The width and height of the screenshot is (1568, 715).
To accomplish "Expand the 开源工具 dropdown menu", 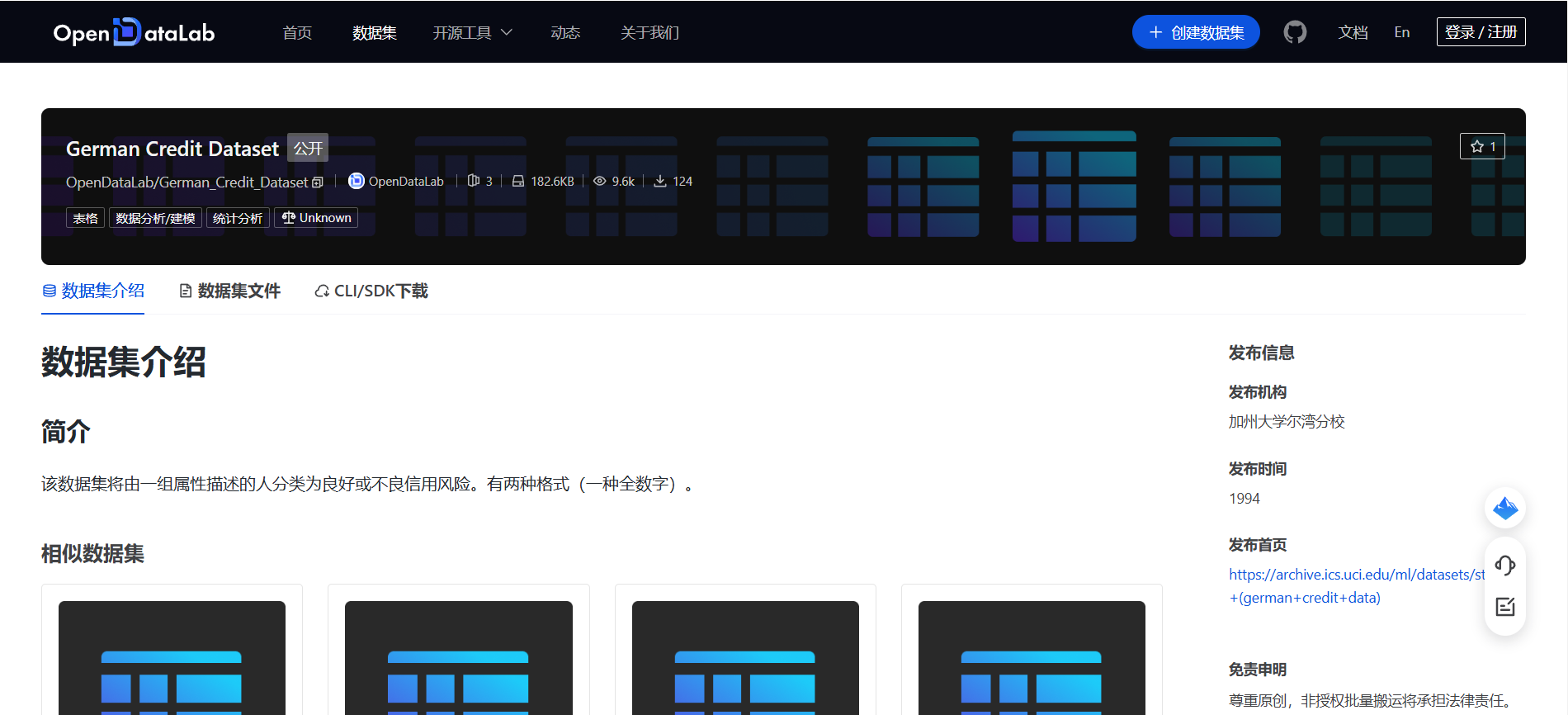I will (x=473, y=32).
